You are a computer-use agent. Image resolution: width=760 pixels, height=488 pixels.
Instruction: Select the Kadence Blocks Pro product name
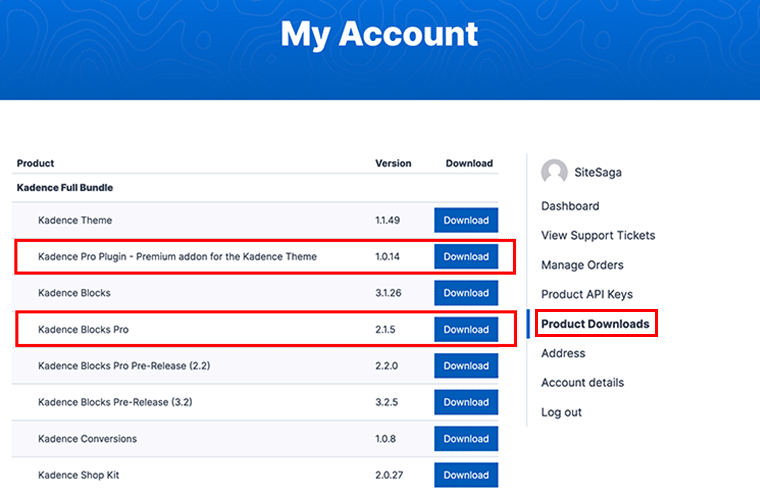coord(83,330)
